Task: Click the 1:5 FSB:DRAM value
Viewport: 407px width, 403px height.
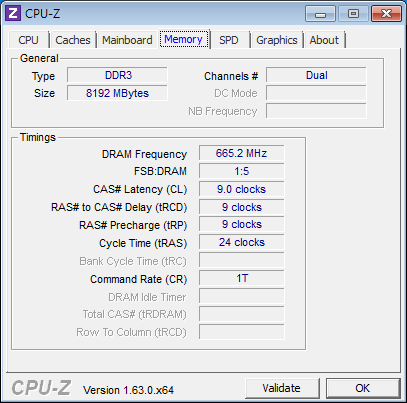Action: pyautogui.click(x=242, y=171)
